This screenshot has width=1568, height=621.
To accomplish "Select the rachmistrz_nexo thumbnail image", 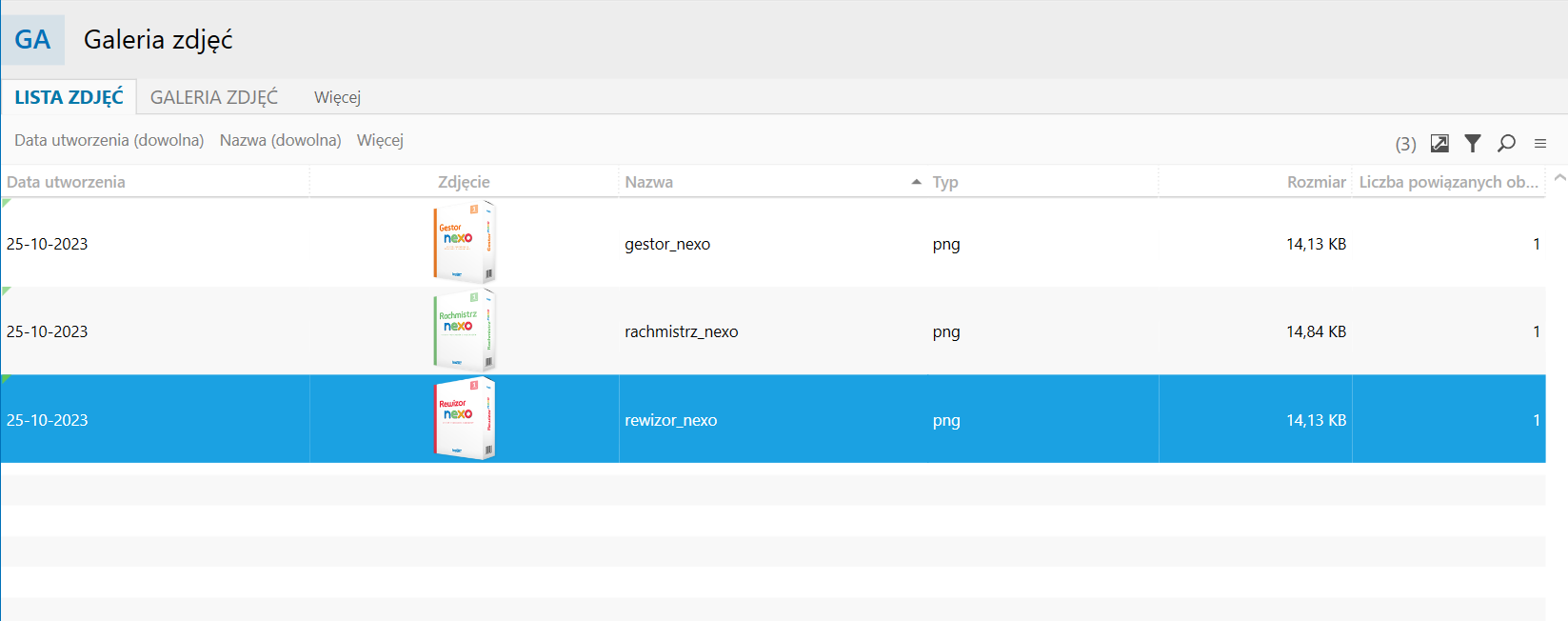I will (x=465, y=331).
